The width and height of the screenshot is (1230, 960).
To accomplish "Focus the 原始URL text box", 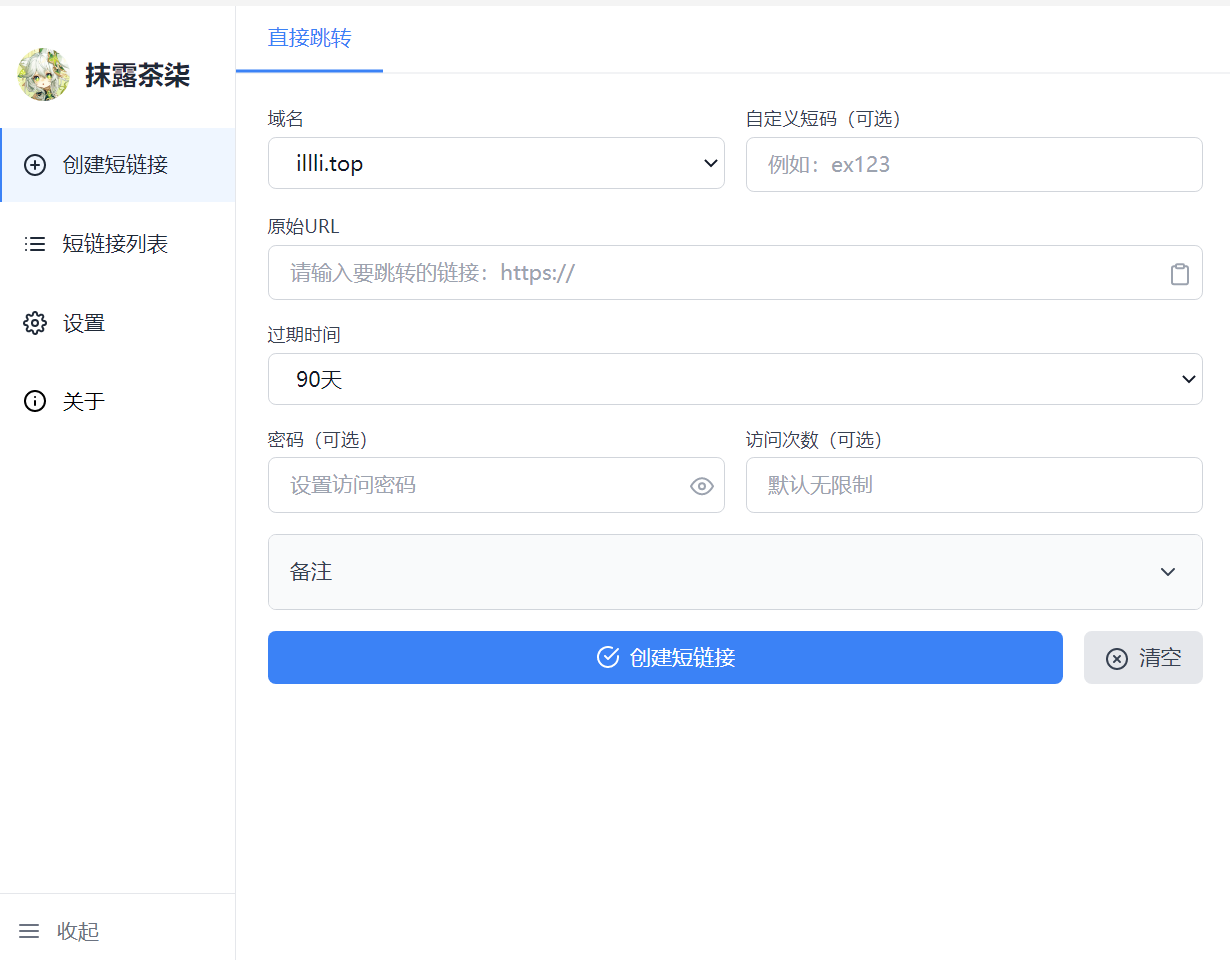I will [x=715, y=273].
